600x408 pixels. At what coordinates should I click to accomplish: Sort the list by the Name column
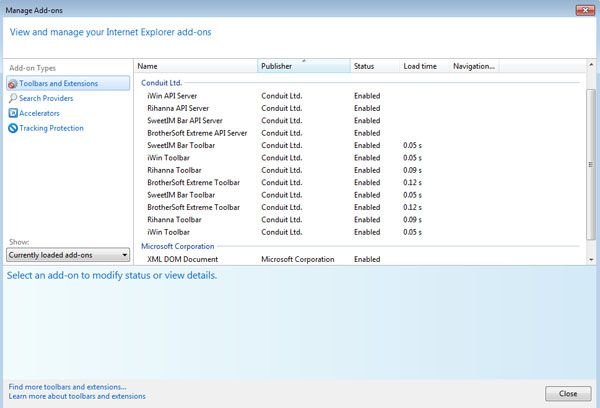196,66
